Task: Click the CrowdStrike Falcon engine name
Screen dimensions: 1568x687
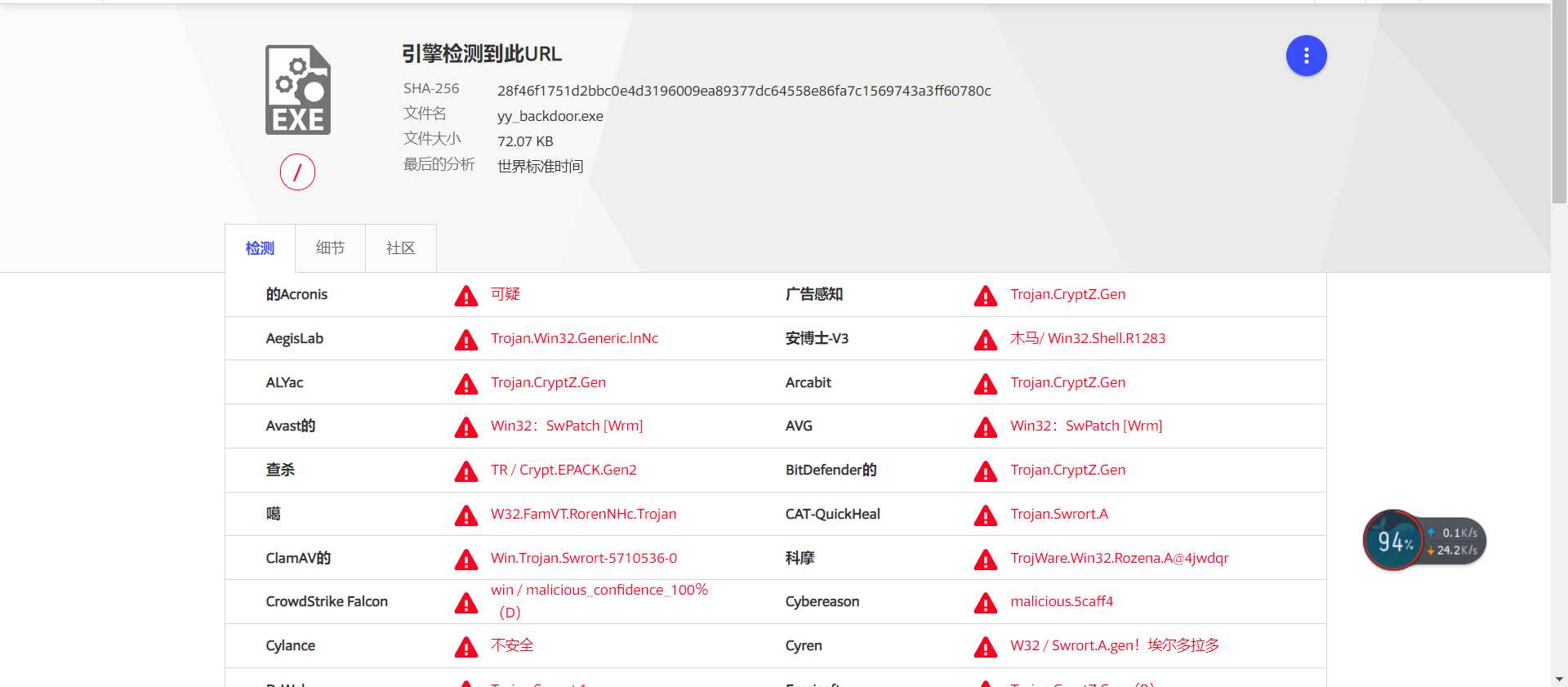Action: click(x=327, y=601)
